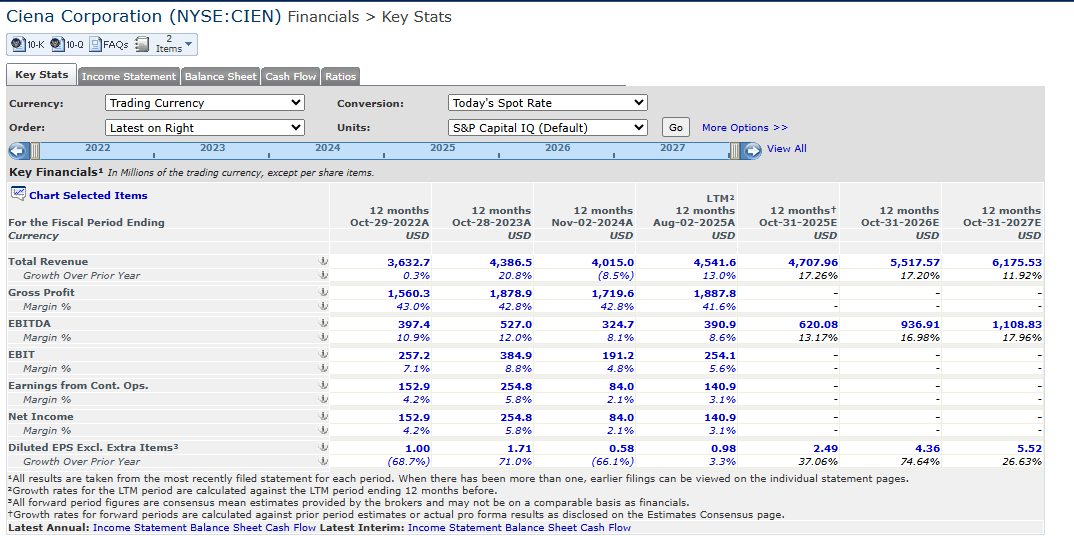
Task: Click the chart icon in EBITDA row
Action: click(x=323, y=324)
